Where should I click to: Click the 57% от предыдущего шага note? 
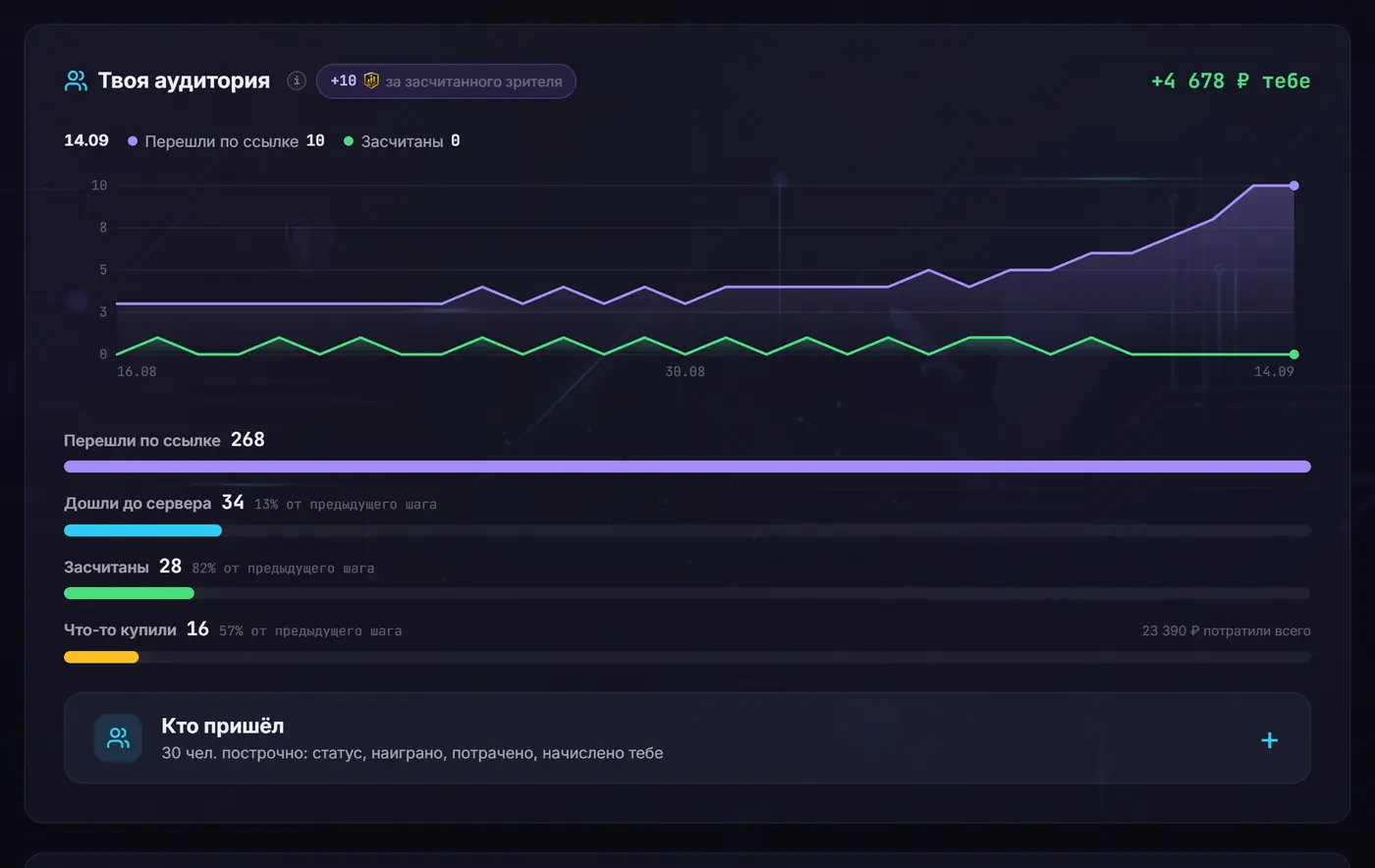310,630
